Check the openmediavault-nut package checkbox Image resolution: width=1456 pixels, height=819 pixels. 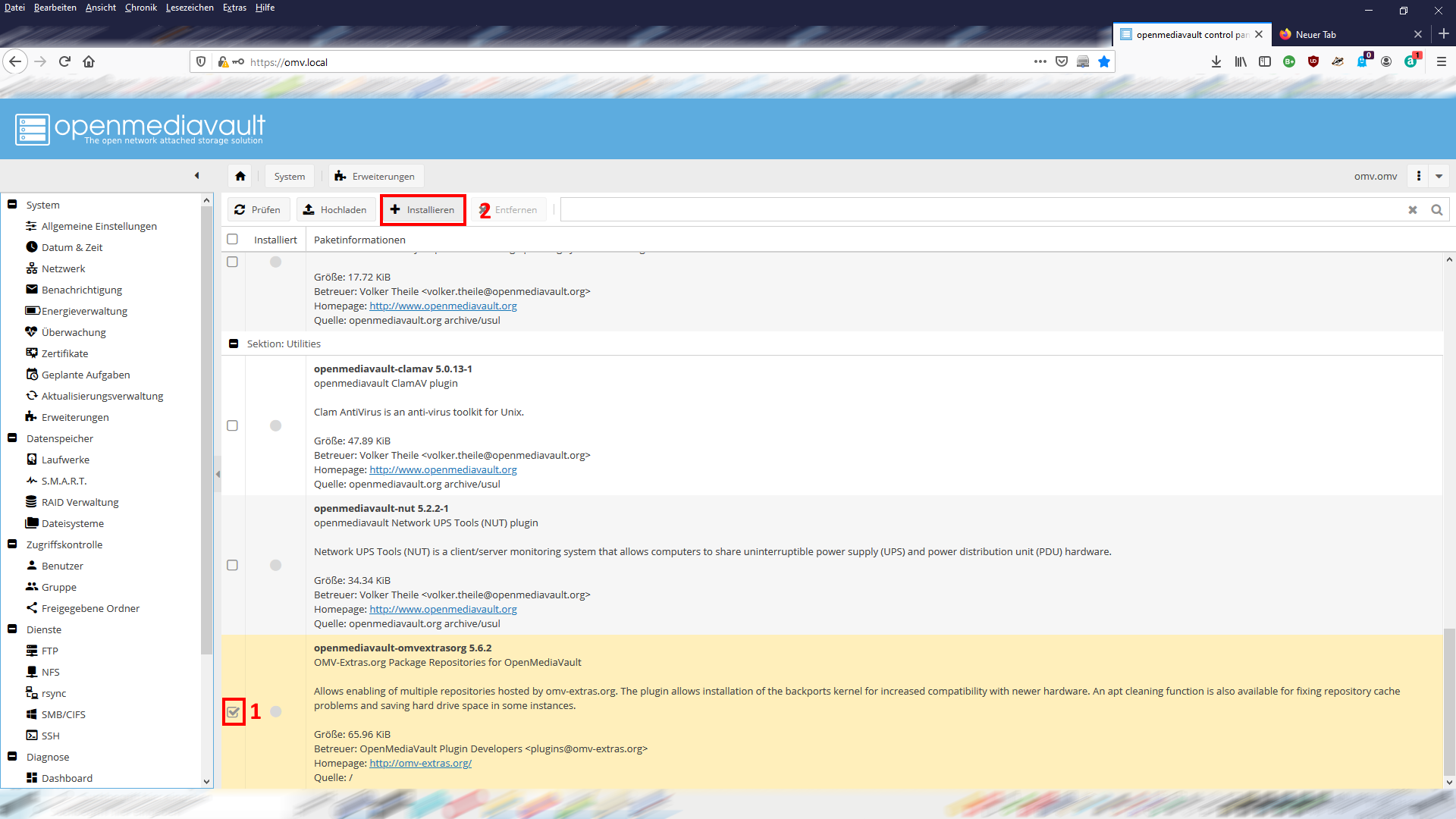click(233, 565)
